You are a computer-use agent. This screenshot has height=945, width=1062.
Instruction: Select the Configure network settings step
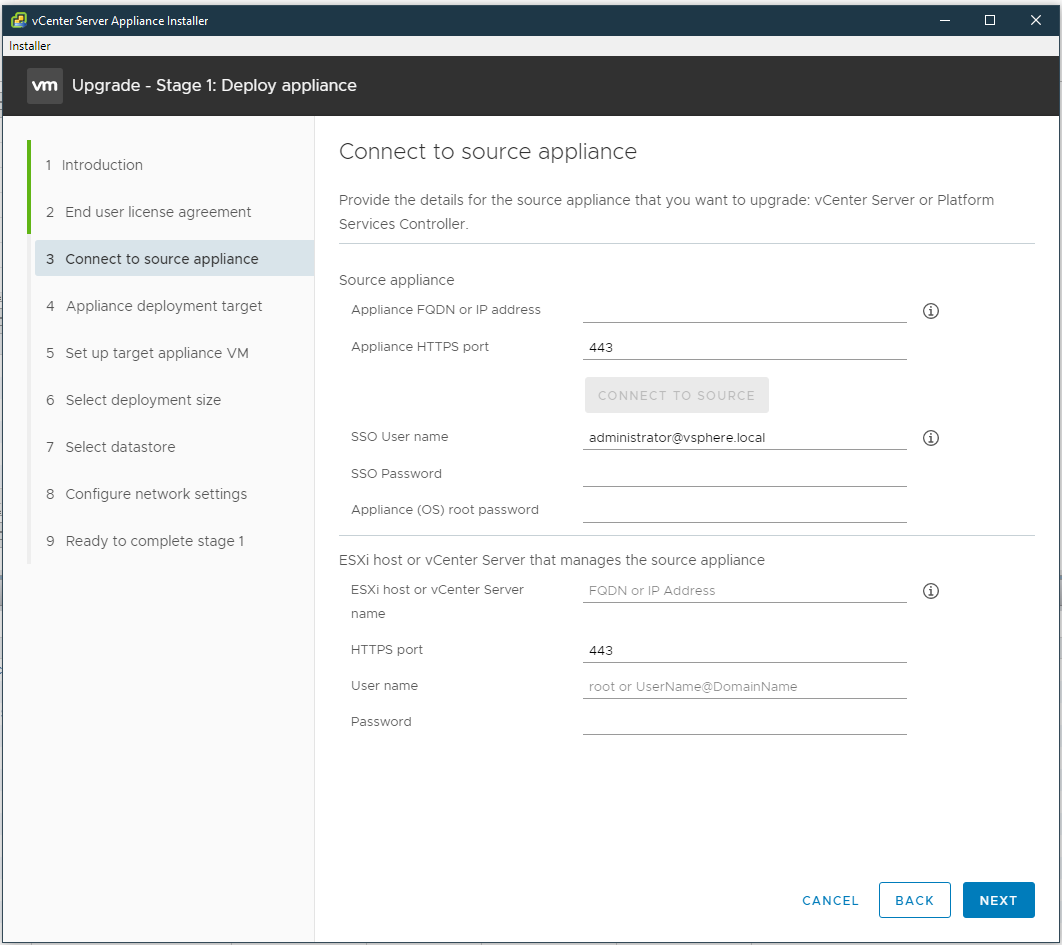coord(156,493)
